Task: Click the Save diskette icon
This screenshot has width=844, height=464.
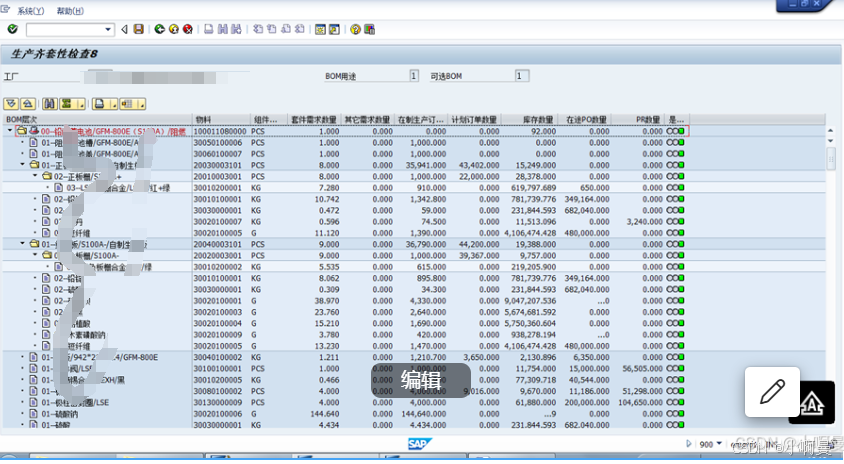Action: click(x=139, y=29)
